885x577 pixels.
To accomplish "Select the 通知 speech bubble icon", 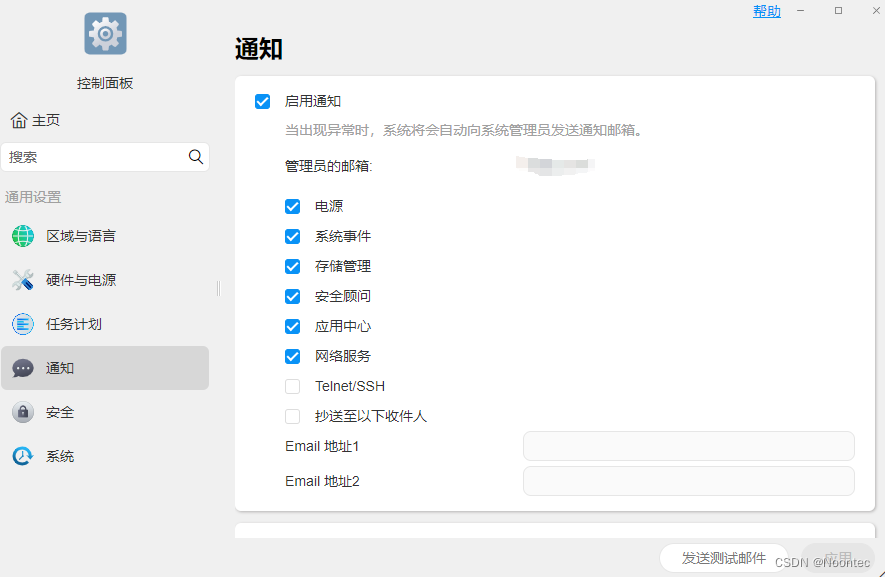I will tap(23, 368).
